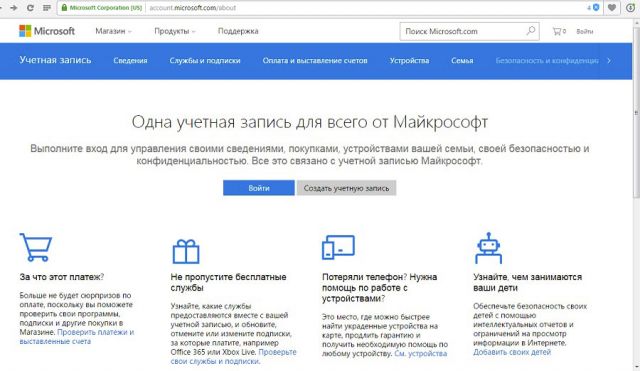This screenshot has width=640, height=371.
Task: Open downloads arrow icon in toolbar
Action: (631, 7)
